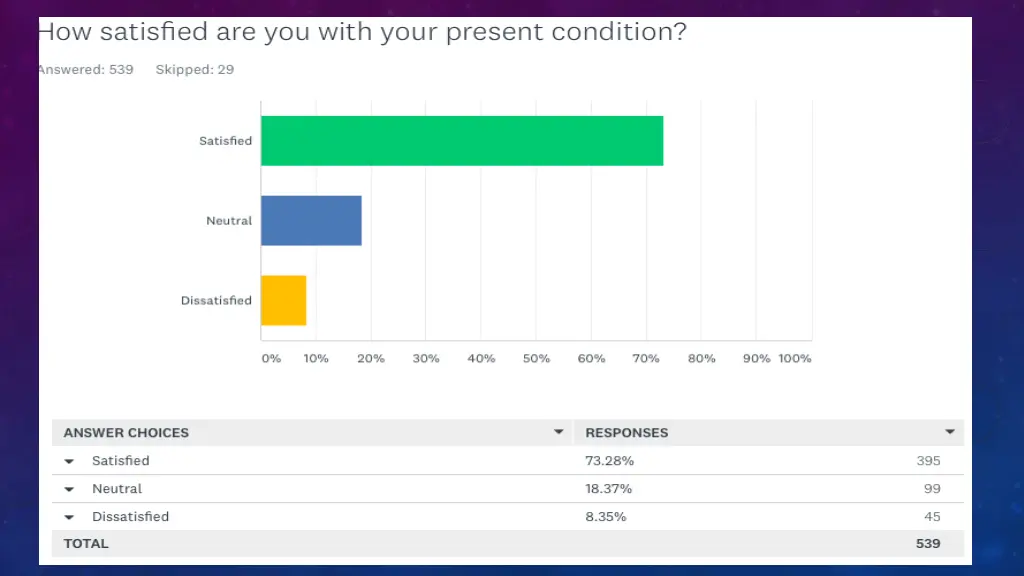Select the Dissatisfied label in the table
Viewport: 1024px width, 576px height.
tap(131, 517)
